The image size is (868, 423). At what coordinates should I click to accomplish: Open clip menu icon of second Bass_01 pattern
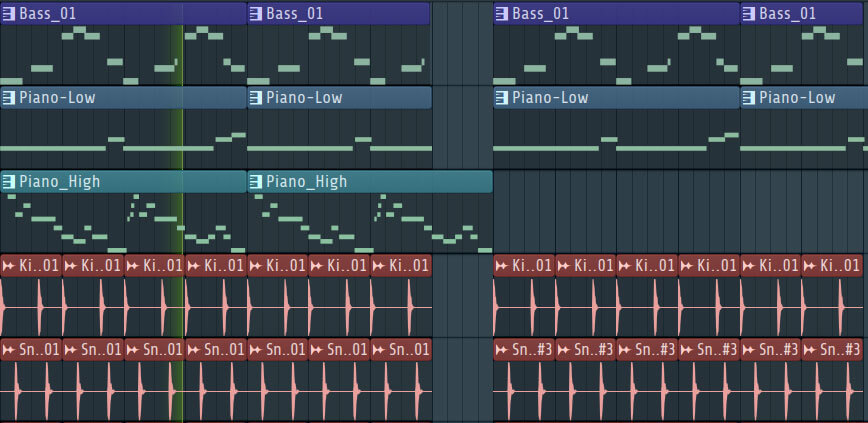tap(255, 14)
